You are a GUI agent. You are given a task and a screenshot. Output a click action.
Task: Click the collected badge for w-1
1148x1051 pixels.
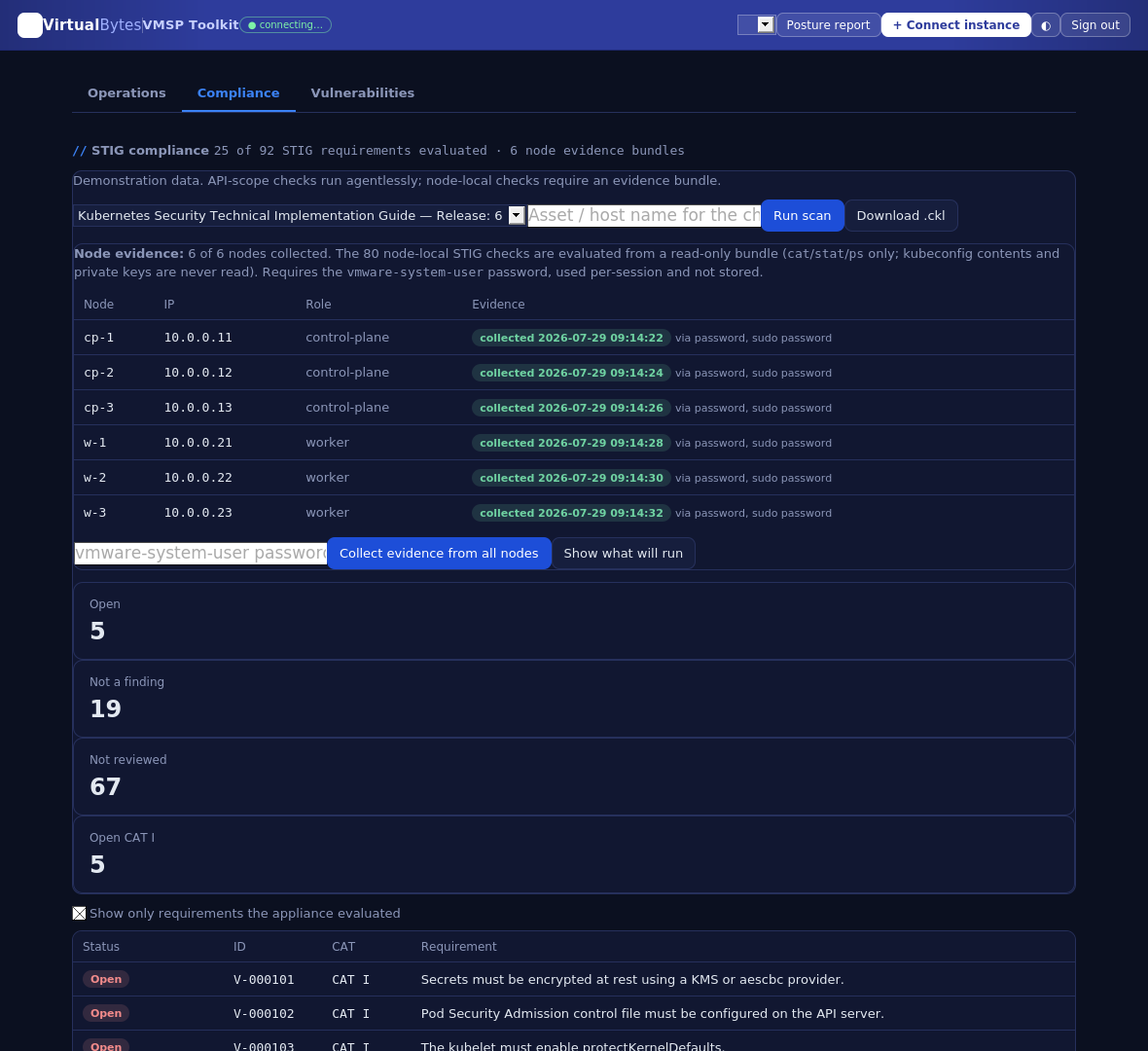(571, 443)
